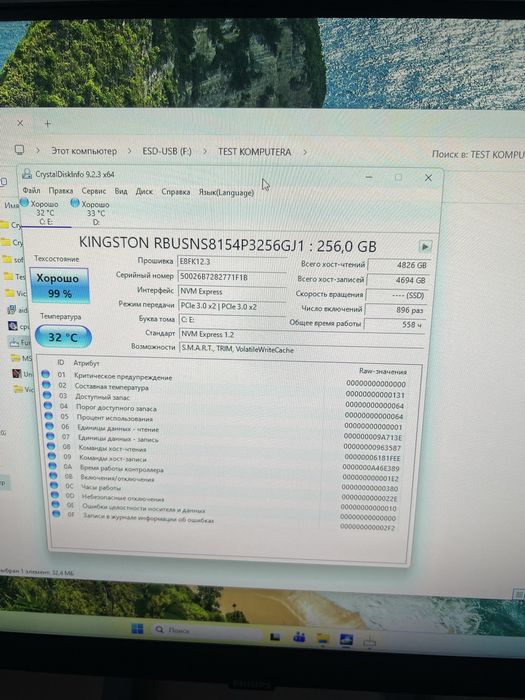Open the Справка menu

tap(175, 192)
